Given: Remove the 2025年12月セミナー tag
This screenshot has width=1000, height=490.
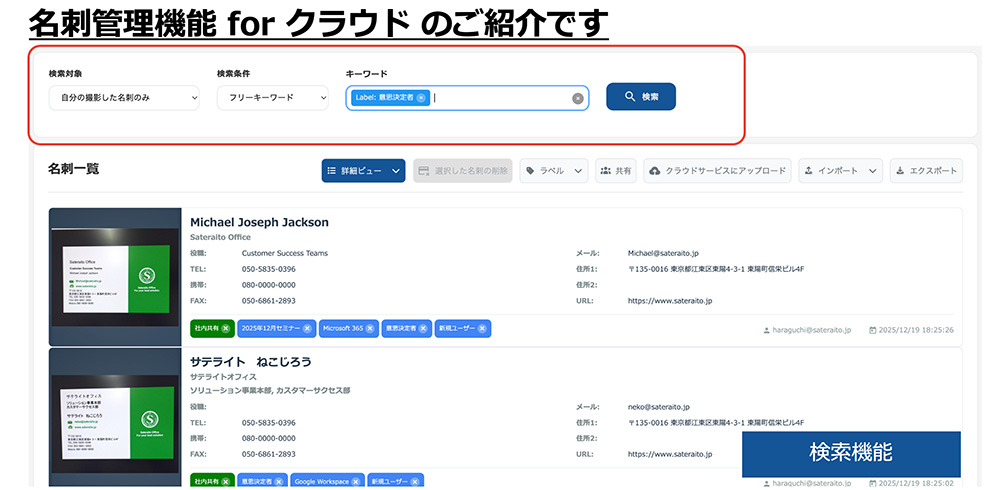Looking at the screenshot, I should click(308, 328).
